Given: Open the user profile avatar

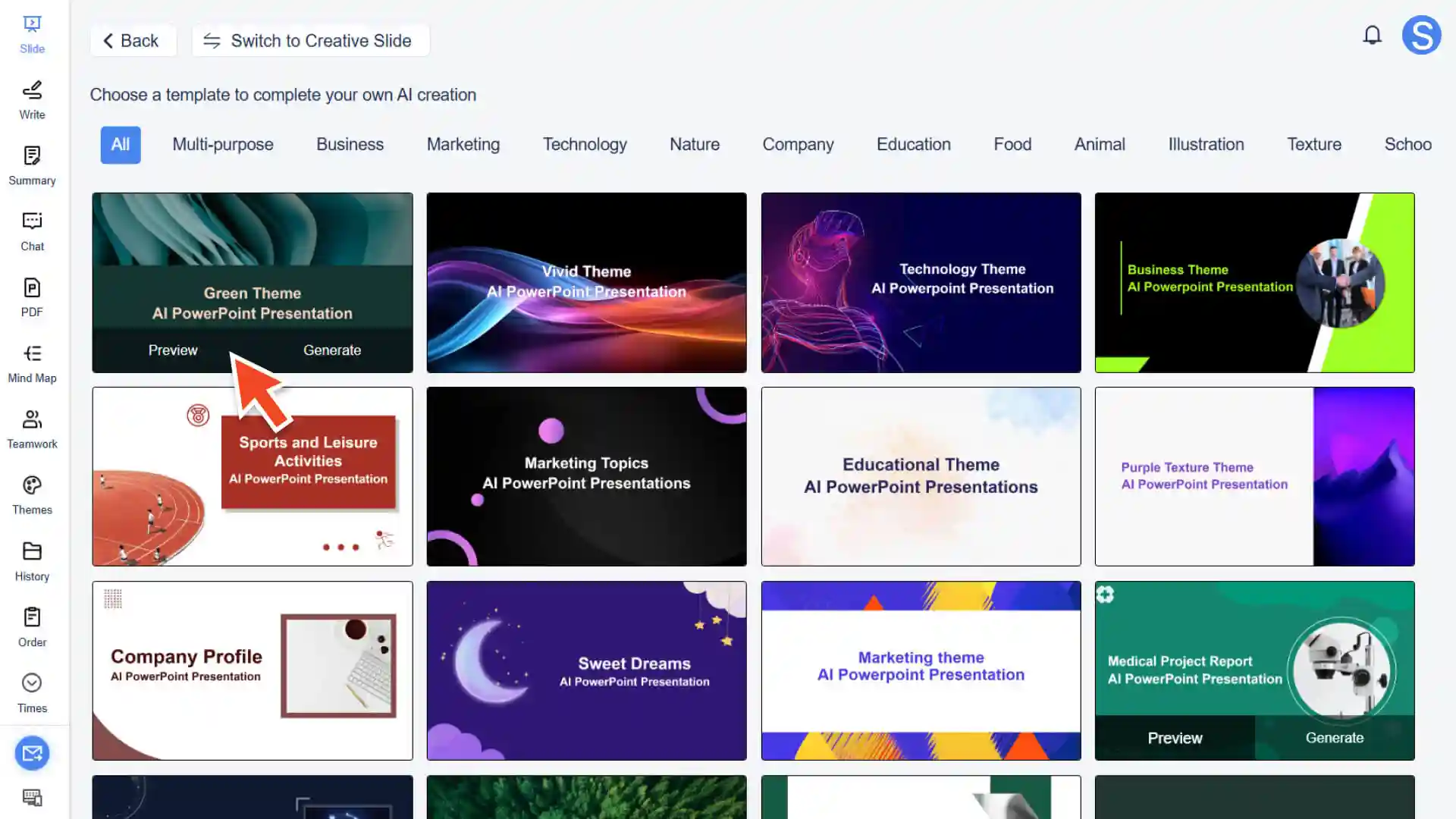Looking at the screenshot, I should click(1421, 35).
